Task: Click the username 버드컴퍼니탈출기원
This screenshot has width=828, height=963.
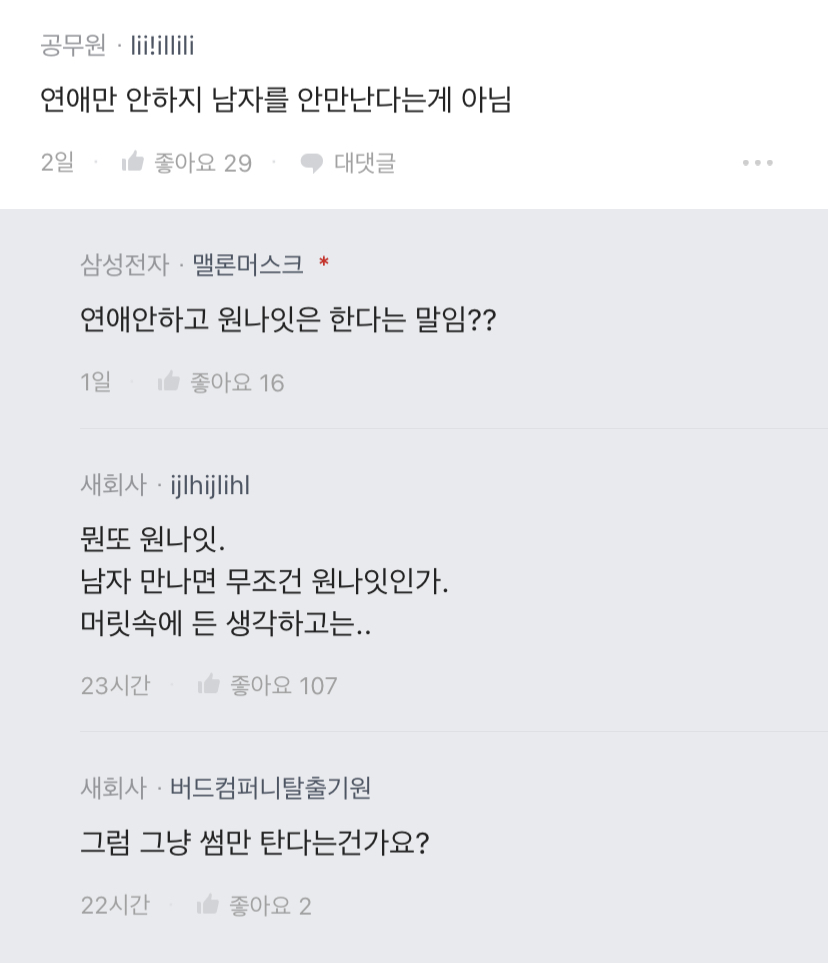Action: tap(270, 788)
